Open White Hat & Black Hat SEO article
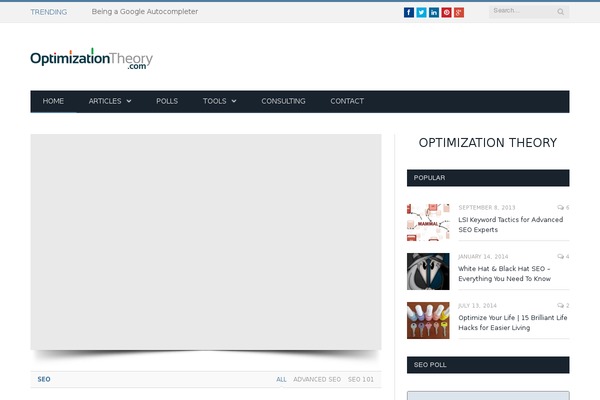 click(504, 274)
